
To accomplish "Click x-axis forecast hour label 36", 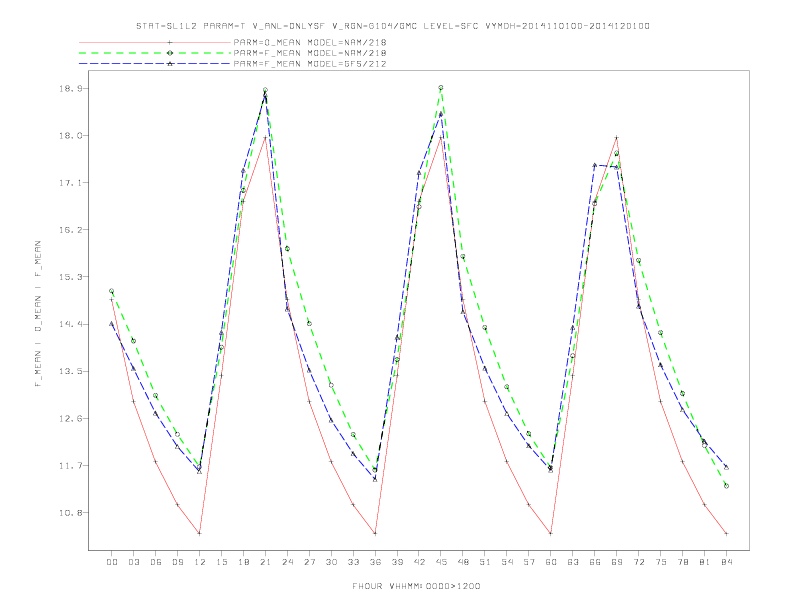I will coord(375,562).
